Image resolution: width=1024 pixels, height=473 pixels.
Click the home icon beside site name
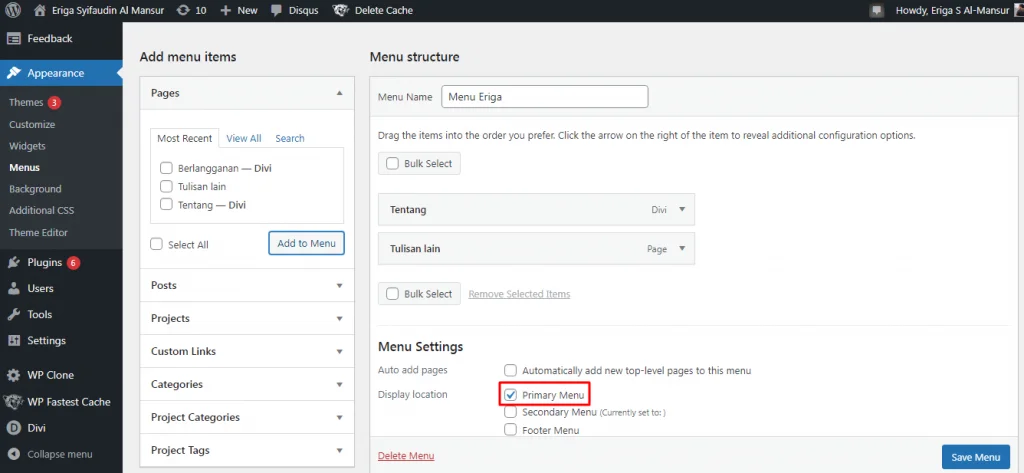(x=40, y=10)
